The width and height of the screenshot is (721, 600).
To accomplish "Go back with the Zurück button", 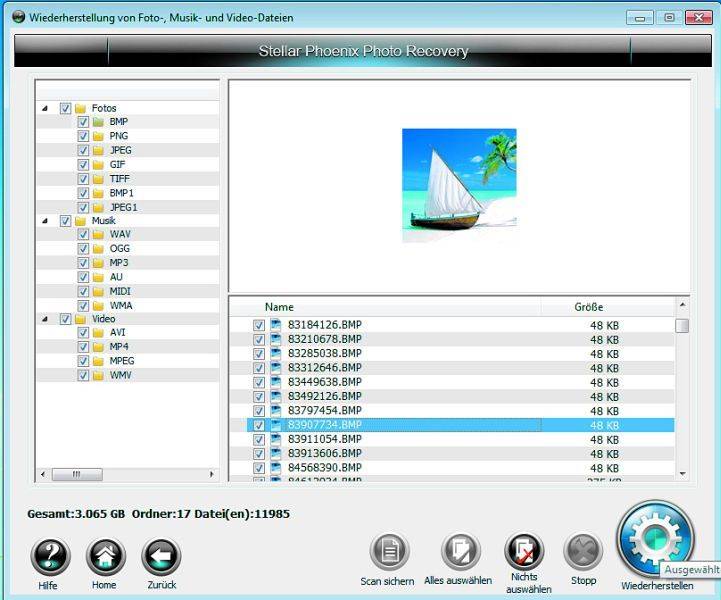I will (x=161, y=557).
